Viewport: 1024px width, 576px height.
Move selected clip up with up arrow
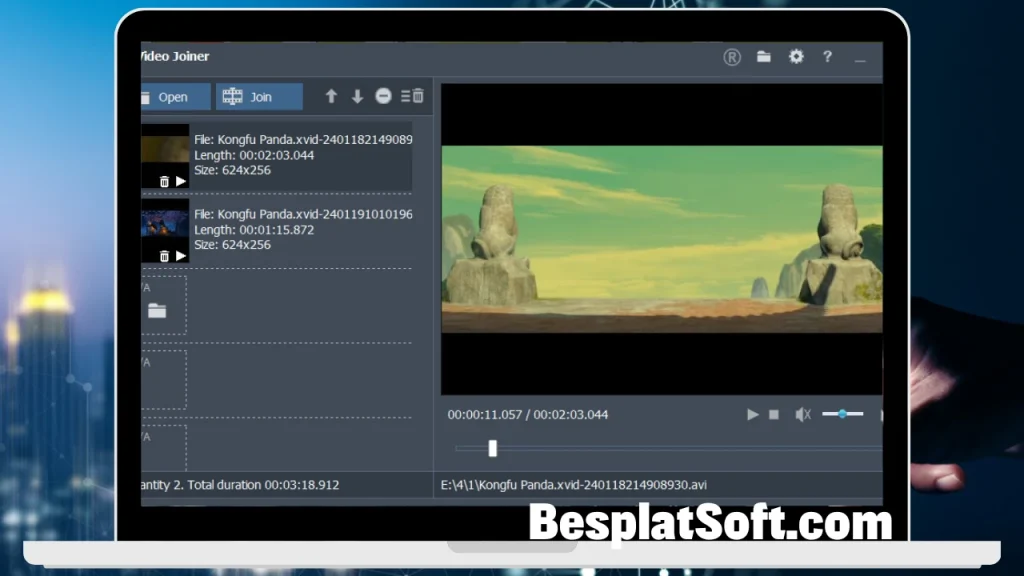point(332,97)
